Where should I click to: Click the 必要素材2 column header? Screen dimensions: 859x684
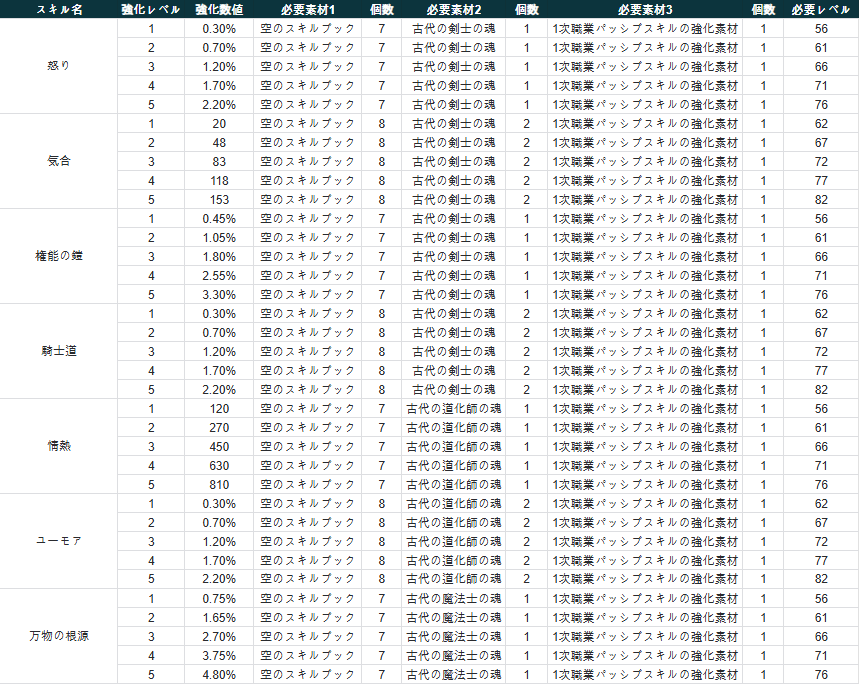(453, 9)
